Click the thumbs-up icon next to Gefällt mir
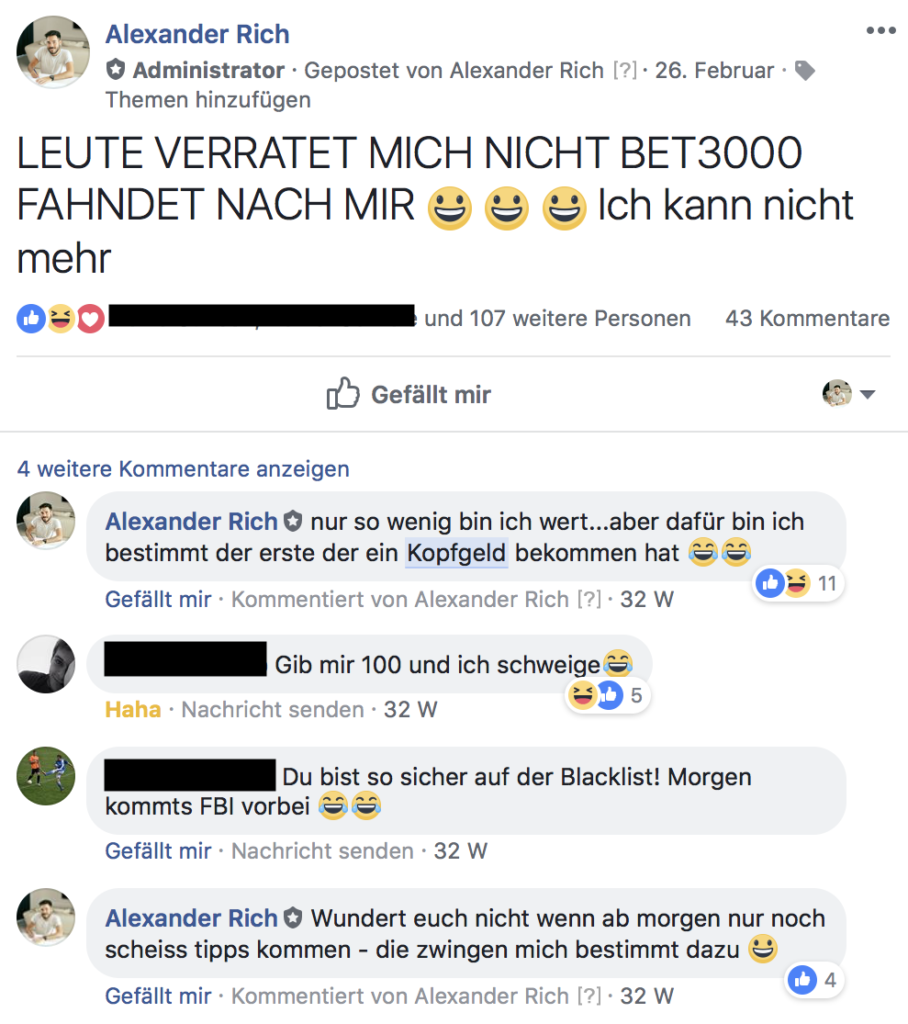The height and width of the screenshot is (1024, 908). coord(343,393)
